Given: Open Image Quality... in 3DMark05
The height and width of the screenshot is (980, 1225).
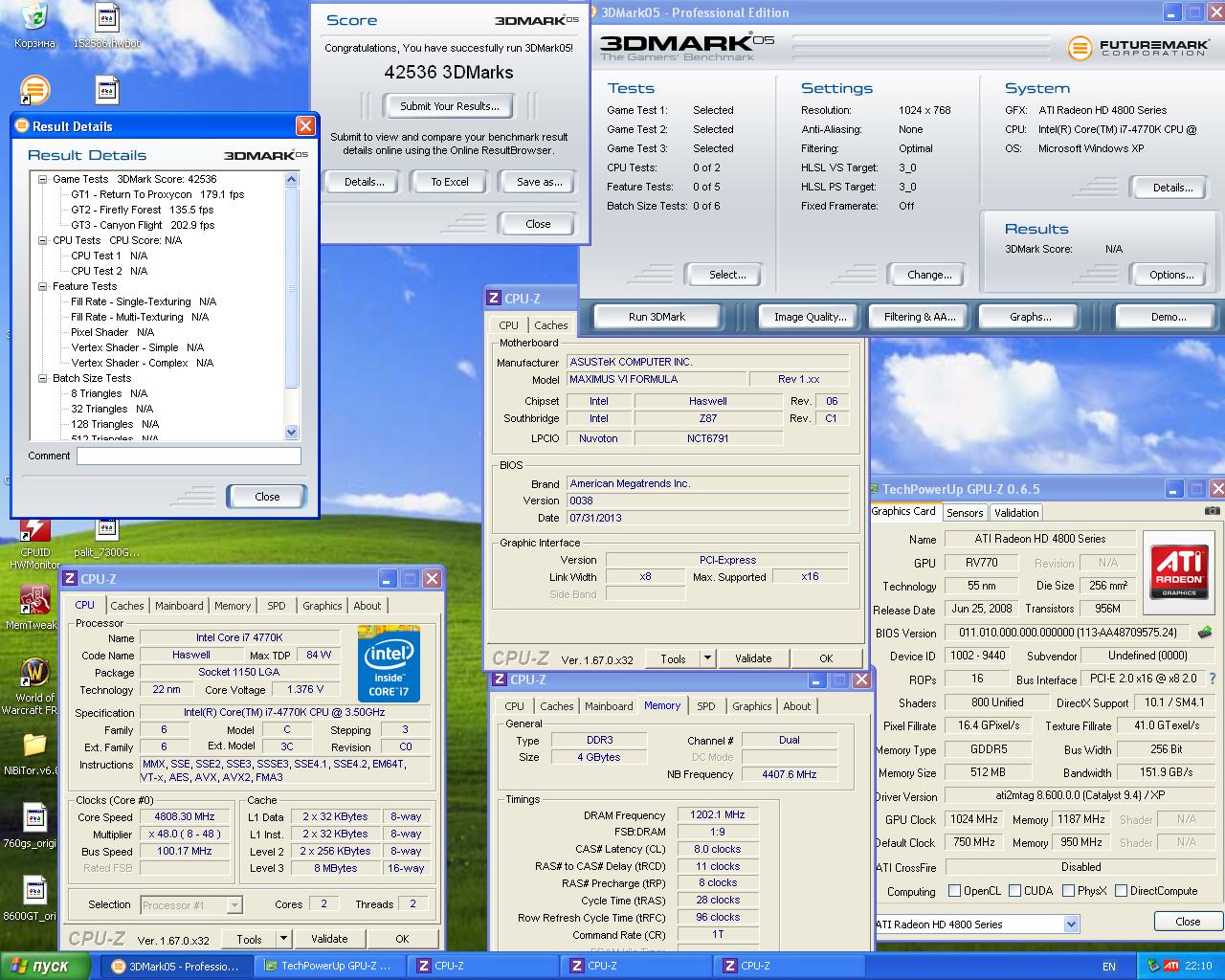Looking at the screenshot, I should [810, 317].
